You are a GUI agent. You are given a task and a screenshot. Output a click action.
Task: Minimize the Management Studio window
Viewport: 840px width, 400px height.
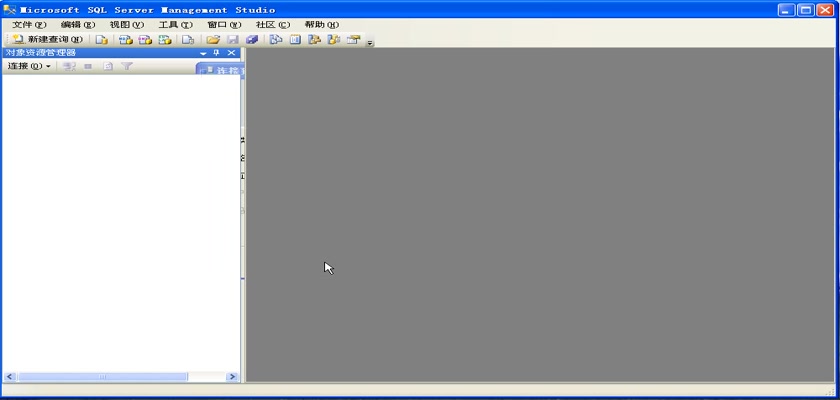[x=787, y=10]
